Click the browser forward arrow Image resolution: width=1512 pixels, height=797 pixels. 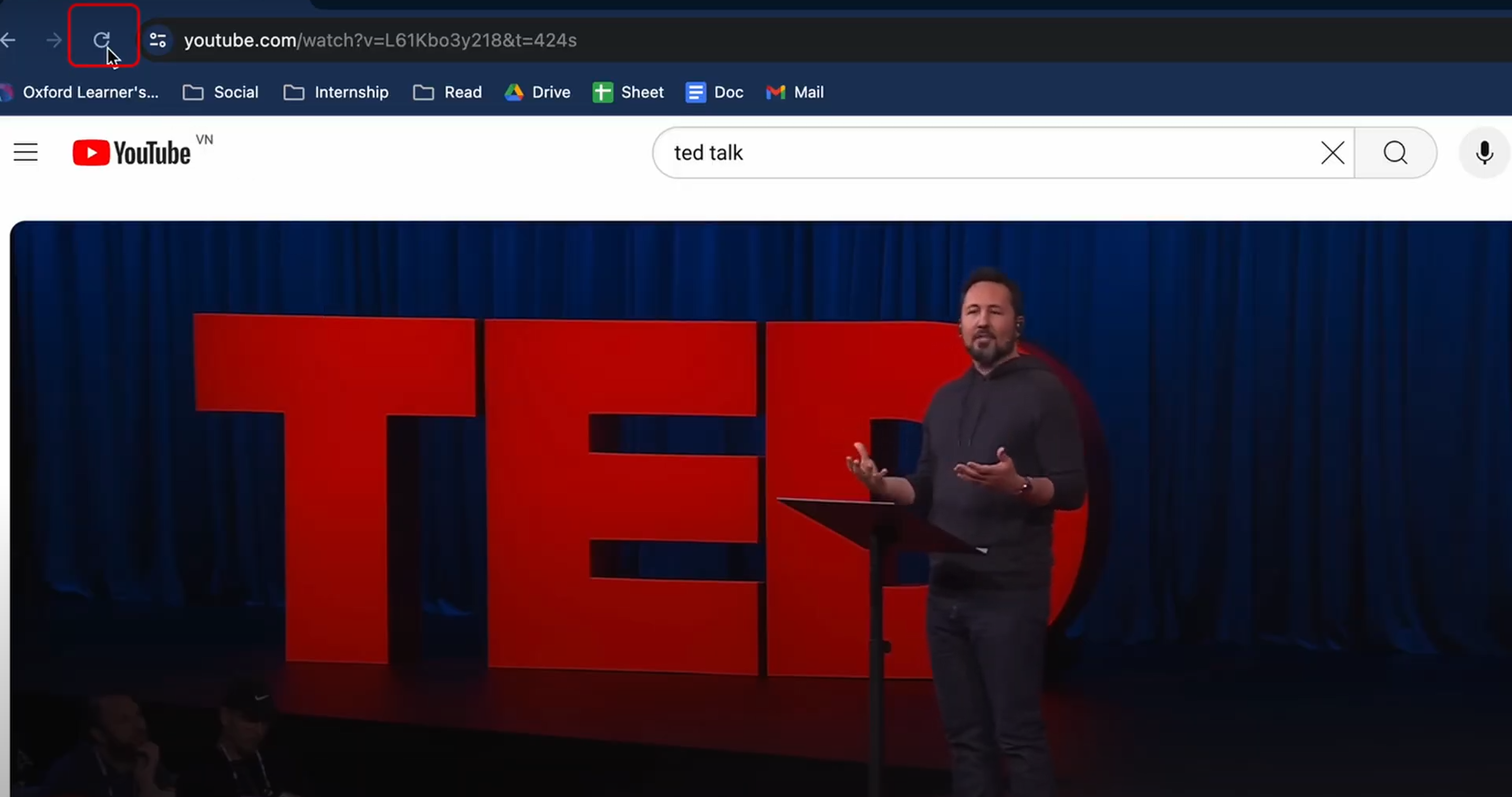coord(54,40)
